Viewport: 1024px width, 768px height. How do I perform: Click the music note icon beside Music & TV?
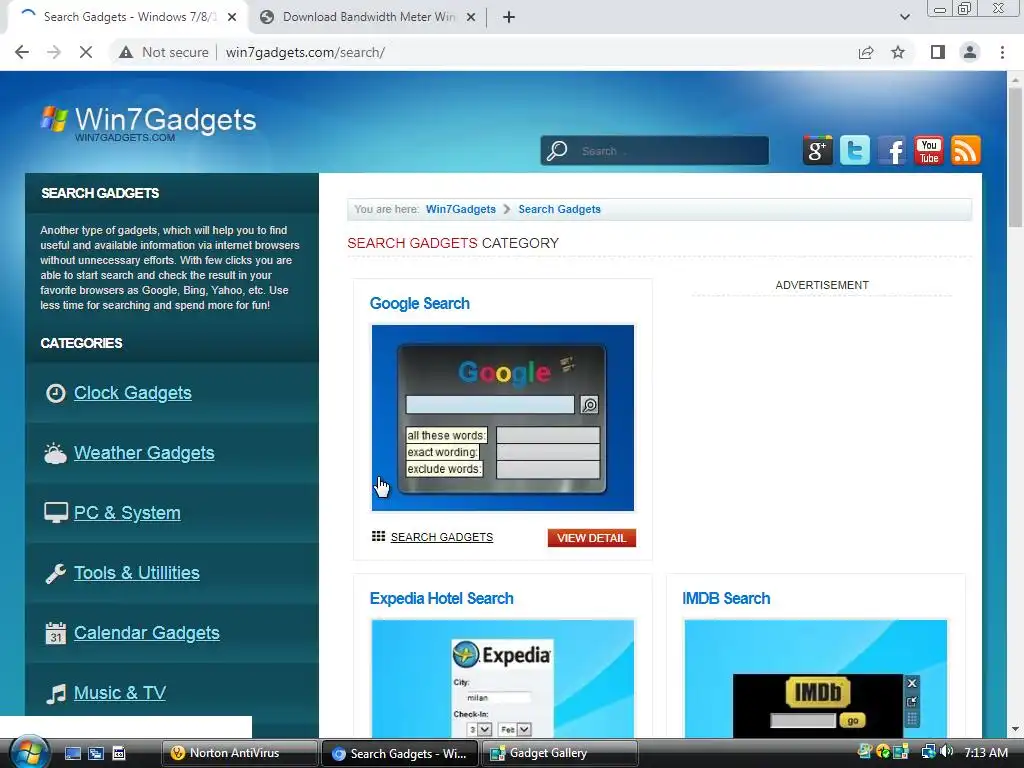tap(56, 694)
